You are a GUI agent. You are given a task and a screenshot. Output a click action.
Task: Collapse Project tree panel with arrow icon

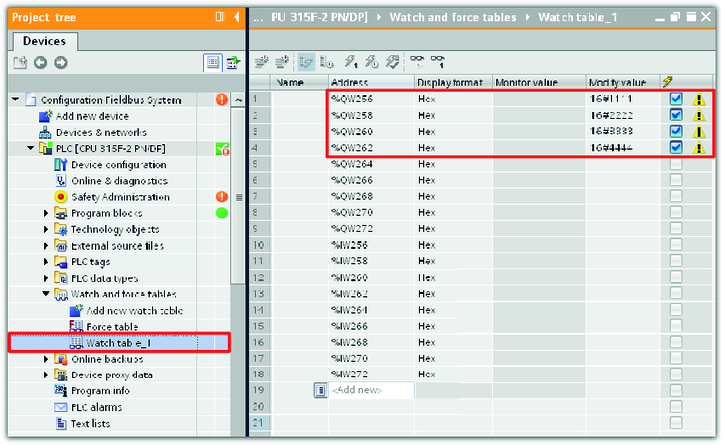pyautogui.click(x=237, y=17)
